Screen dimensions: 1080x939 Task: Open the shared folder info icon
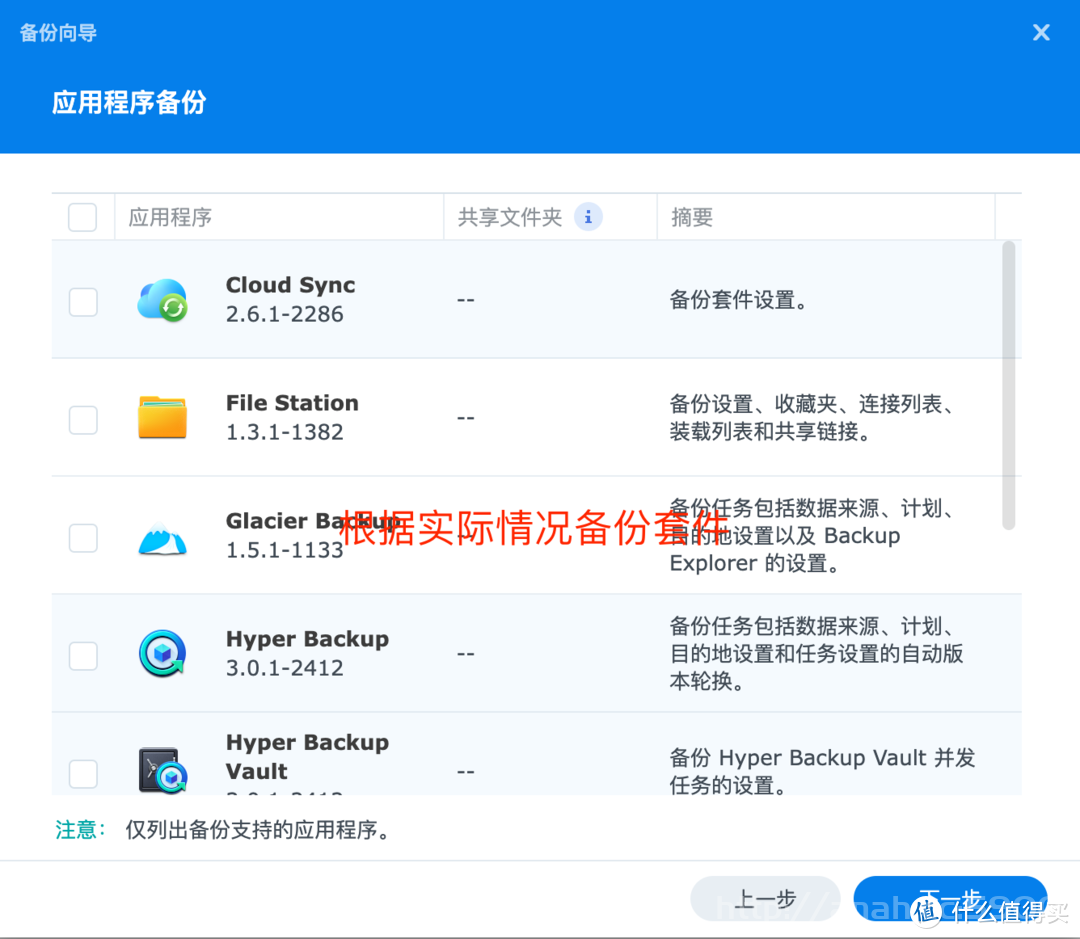coord(588,217)
